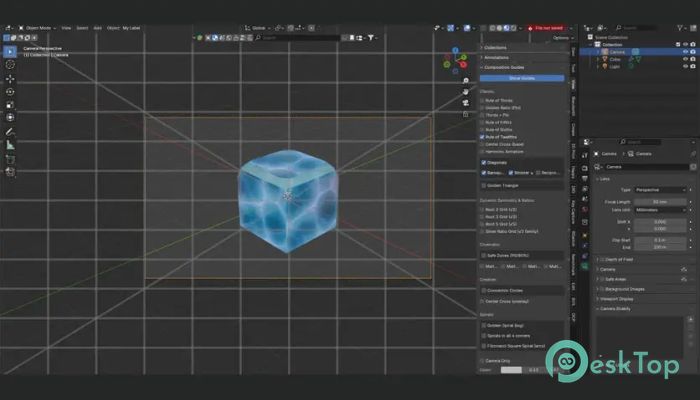This screenshot has width=700, height=400.
Task: Expand the Annotations panel in sidebar
Action: pos(496,58)
